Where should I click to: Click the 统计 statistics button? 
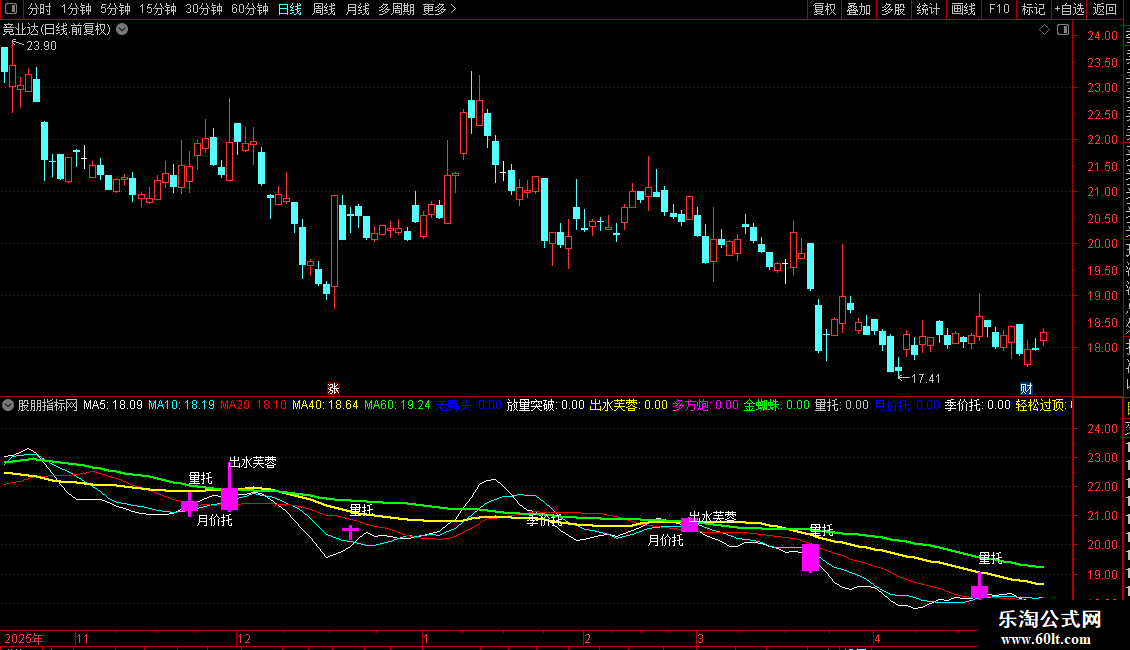[x=928, y=9]
